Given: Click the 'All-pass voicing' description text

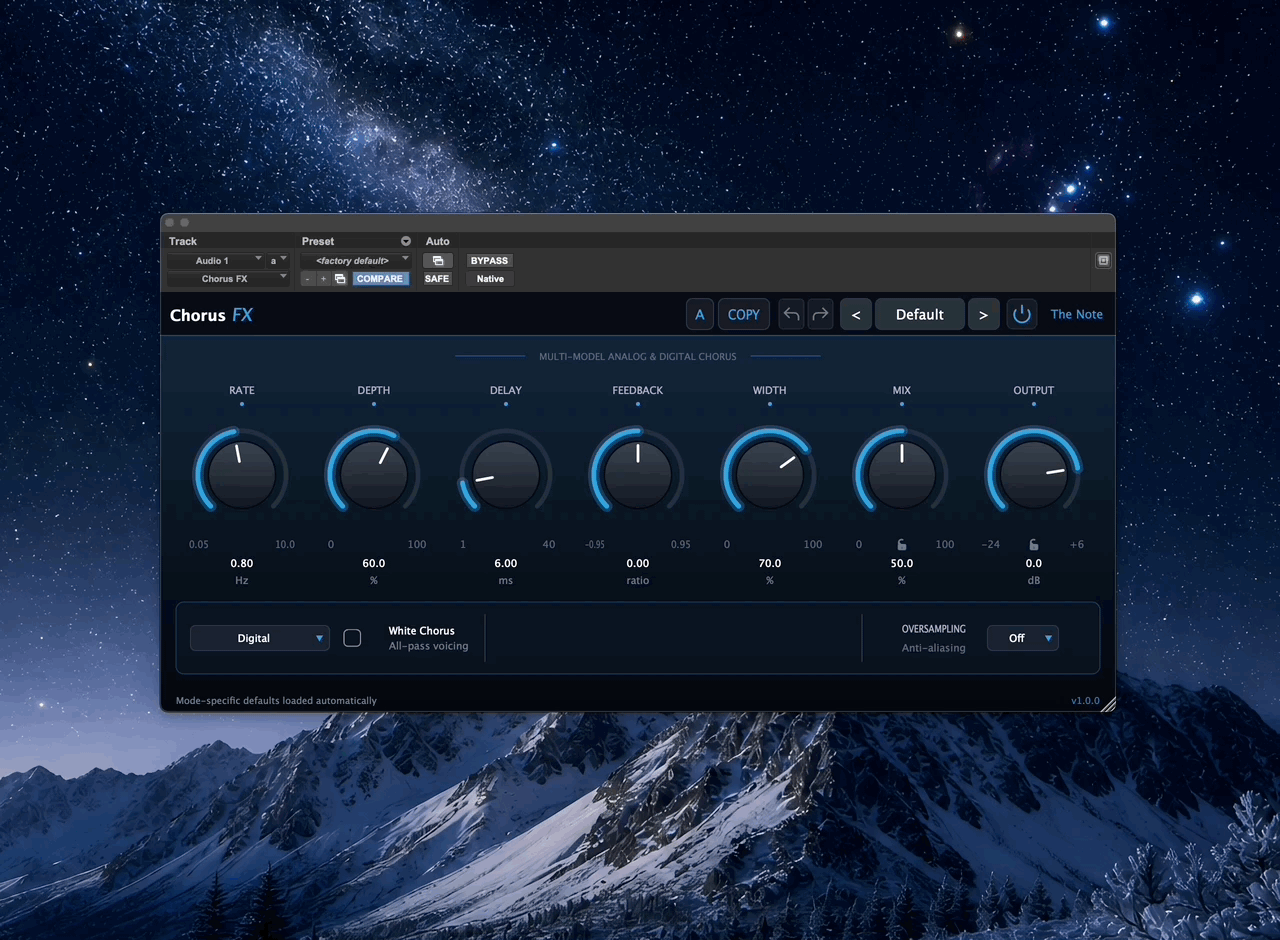Looking at the screenshot, I should [428, 646].
